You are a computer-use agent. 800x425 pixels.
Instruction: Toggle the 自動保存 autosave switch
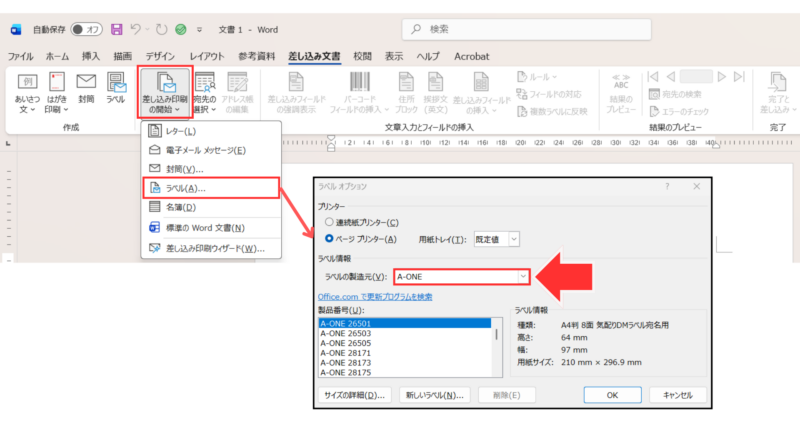point(87,30)
